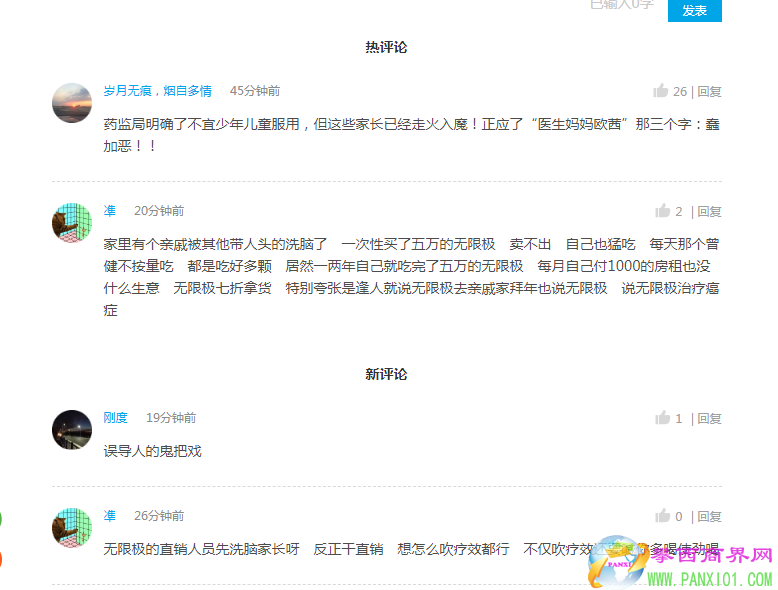
Task: Reply to 刚度's comment
Action: point(709,418)
